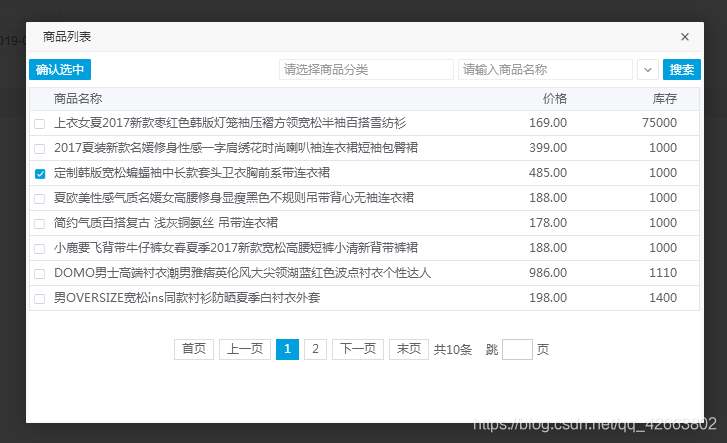Click the 共10条 total count text
This screenshot has width=727, height=443.
[453, 350]
